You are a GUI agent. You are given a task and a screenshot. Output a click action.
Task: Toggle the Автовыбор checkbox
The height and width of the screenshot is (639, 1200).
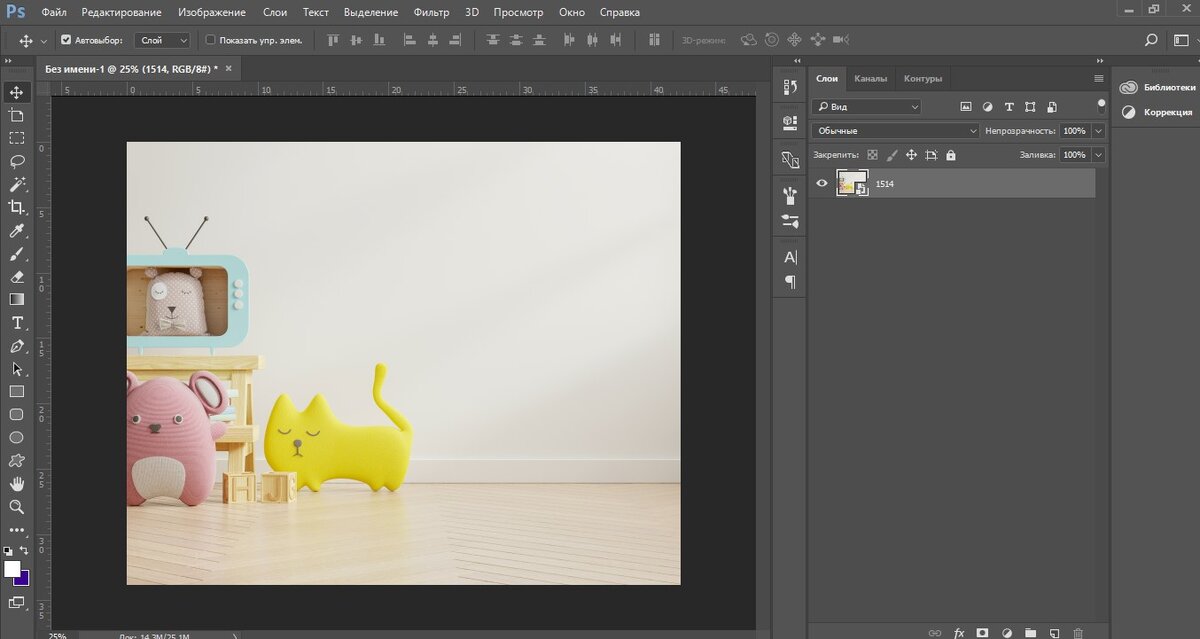66,40
